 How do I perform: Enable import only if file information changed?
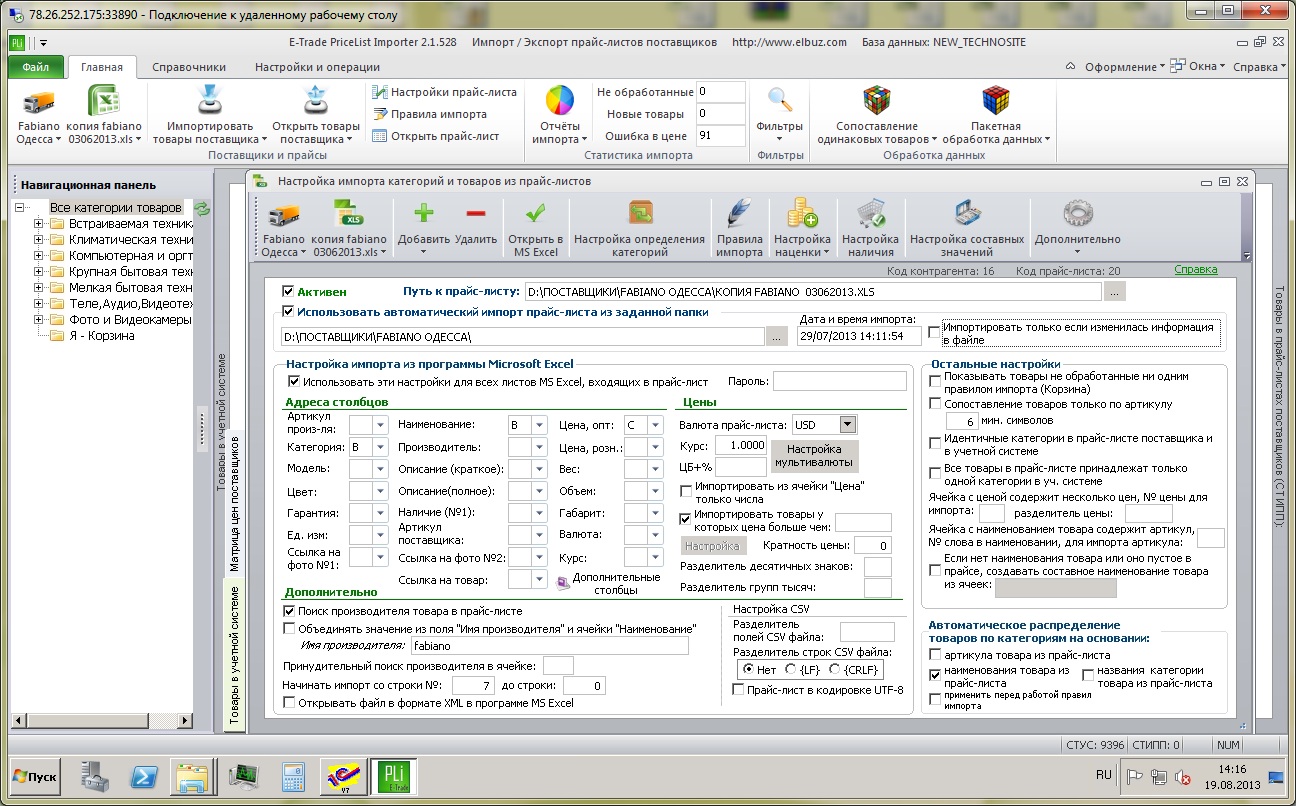pyautogui.click(x=934, y=330)
